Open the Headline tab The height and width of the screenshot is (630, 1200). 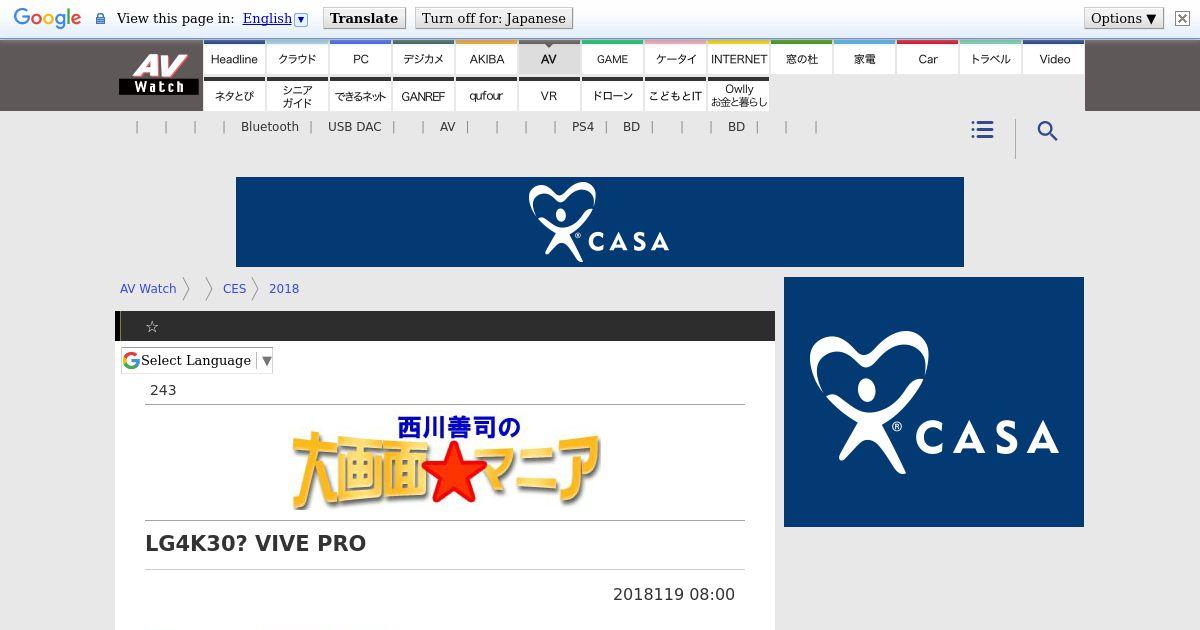(234, 58)
